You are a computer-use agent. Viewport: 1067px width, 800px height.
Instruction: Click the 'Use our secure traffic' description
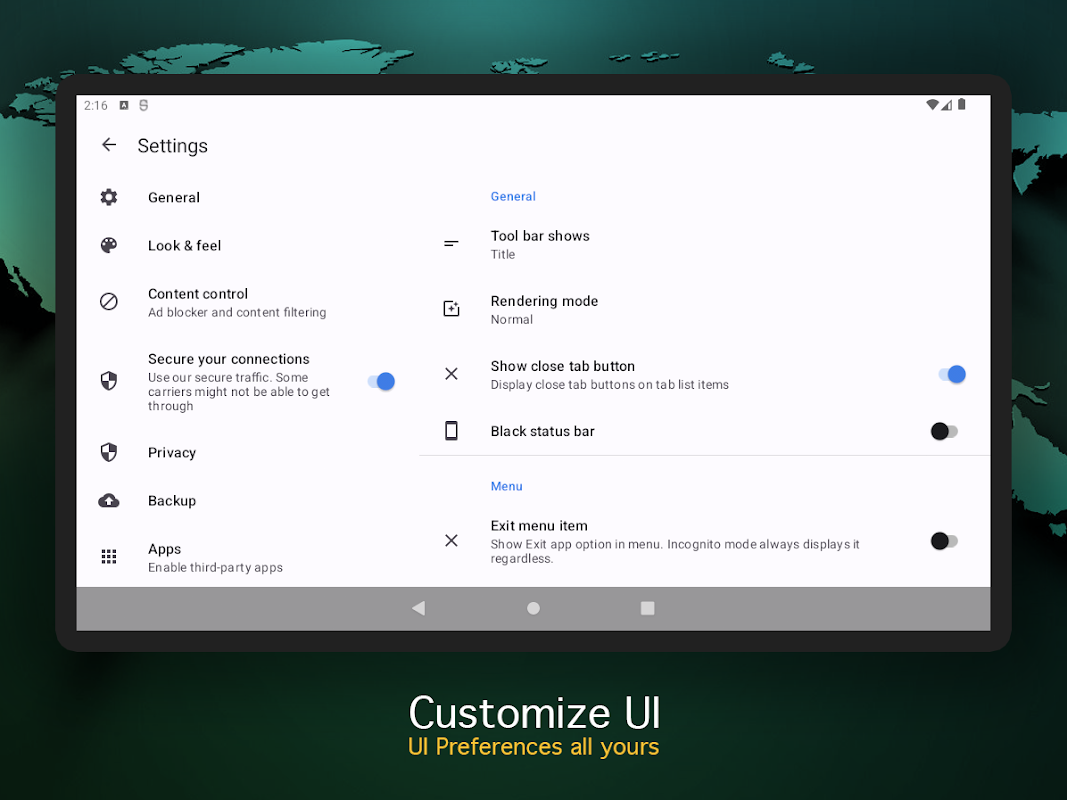tap(239, 392)
